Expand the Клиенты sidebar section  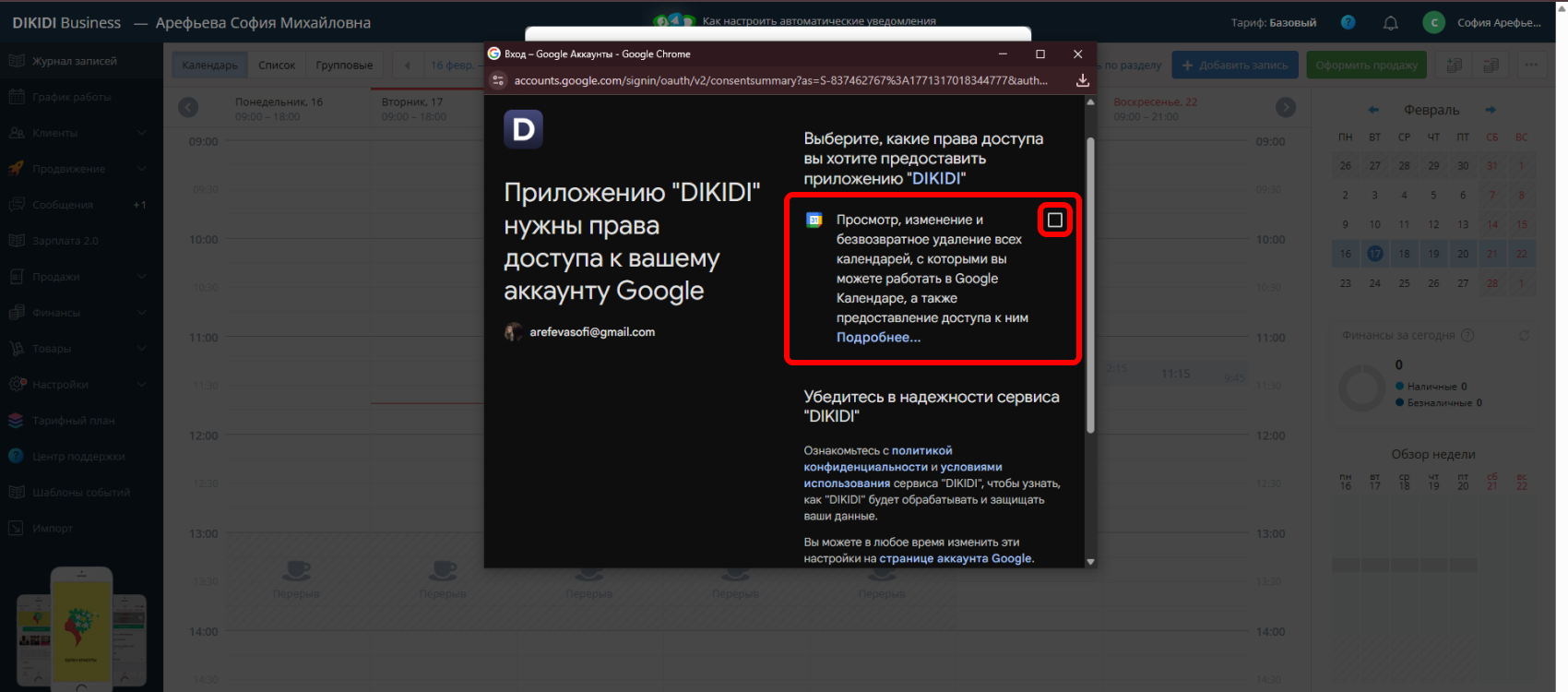pyautogui.click(x=141, y=133)
